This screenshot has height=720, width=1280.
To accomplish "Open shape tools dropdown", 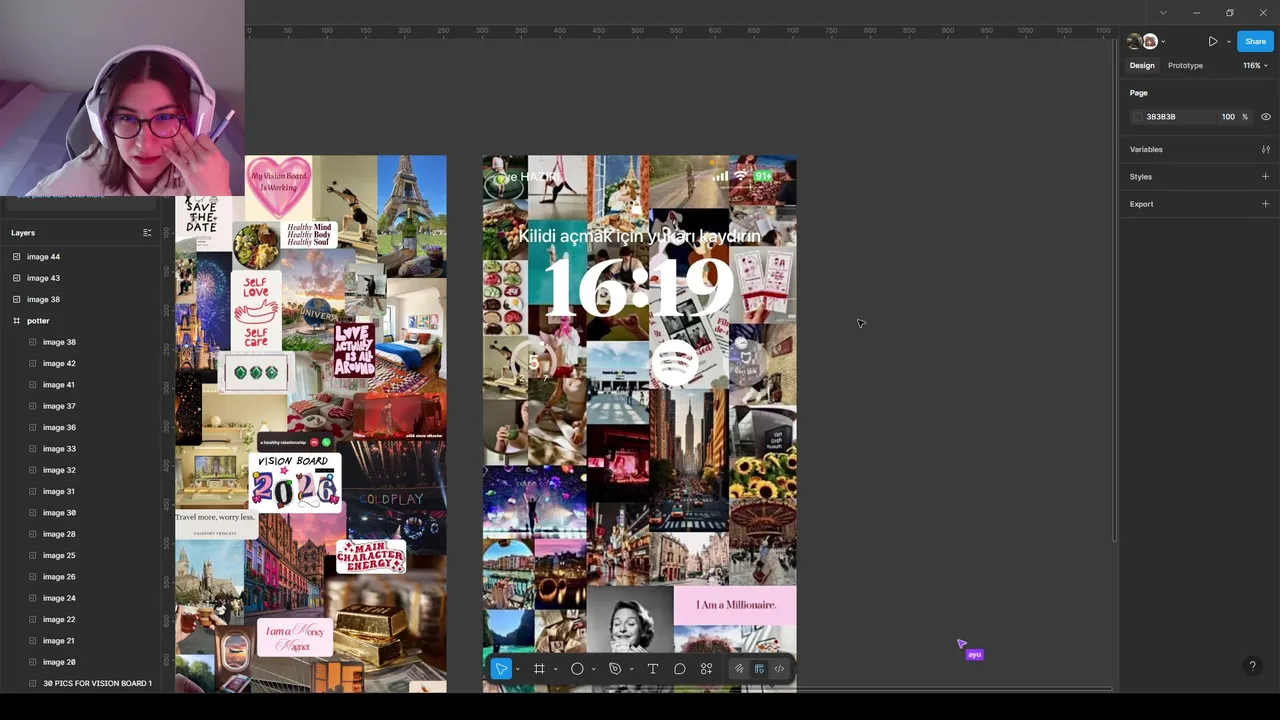I will click(x=593, y=670).
